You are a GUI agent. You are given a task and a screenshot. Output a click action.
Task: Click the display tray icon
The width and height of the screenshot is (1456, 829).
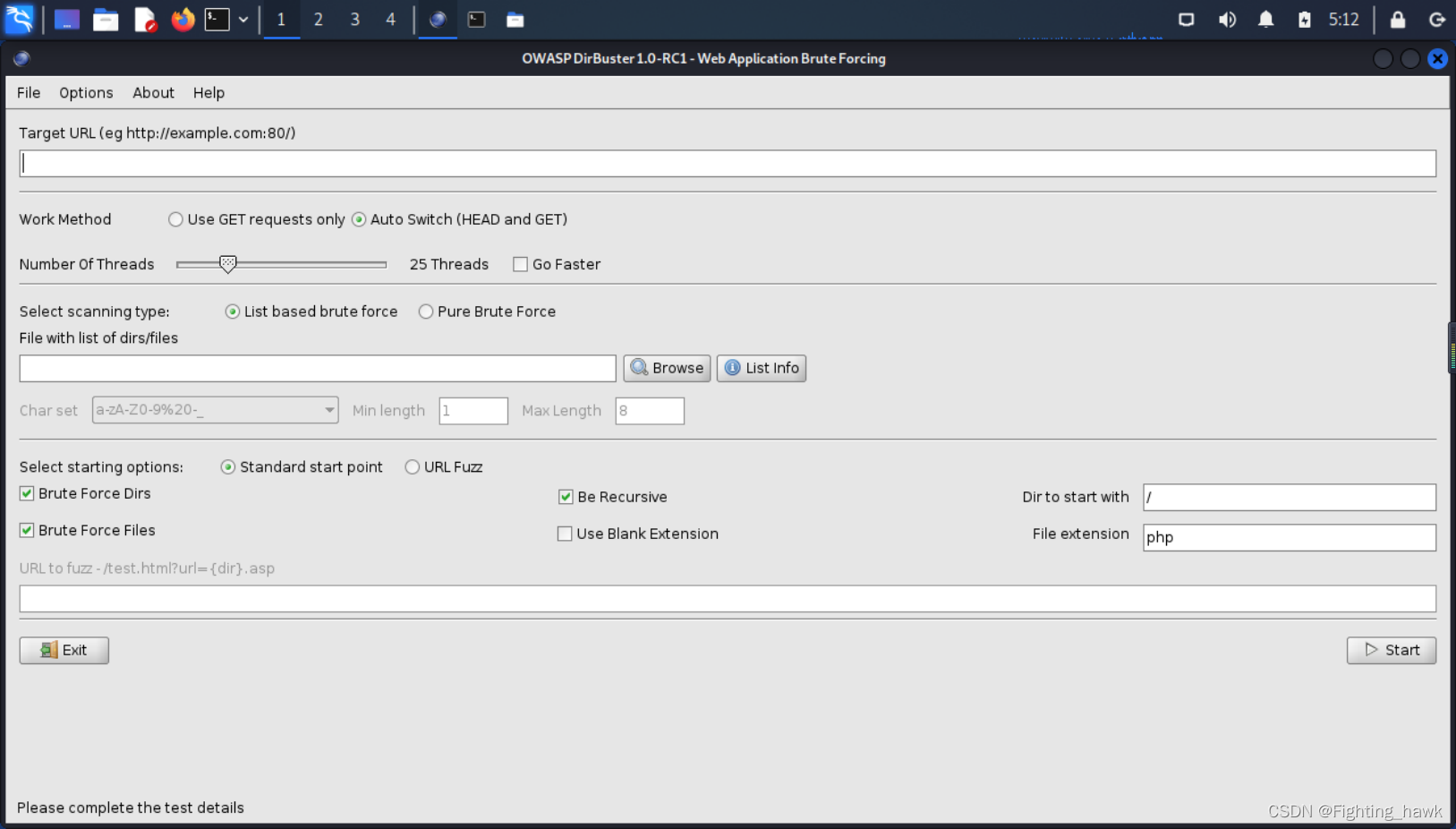(x=1187, y=20)
